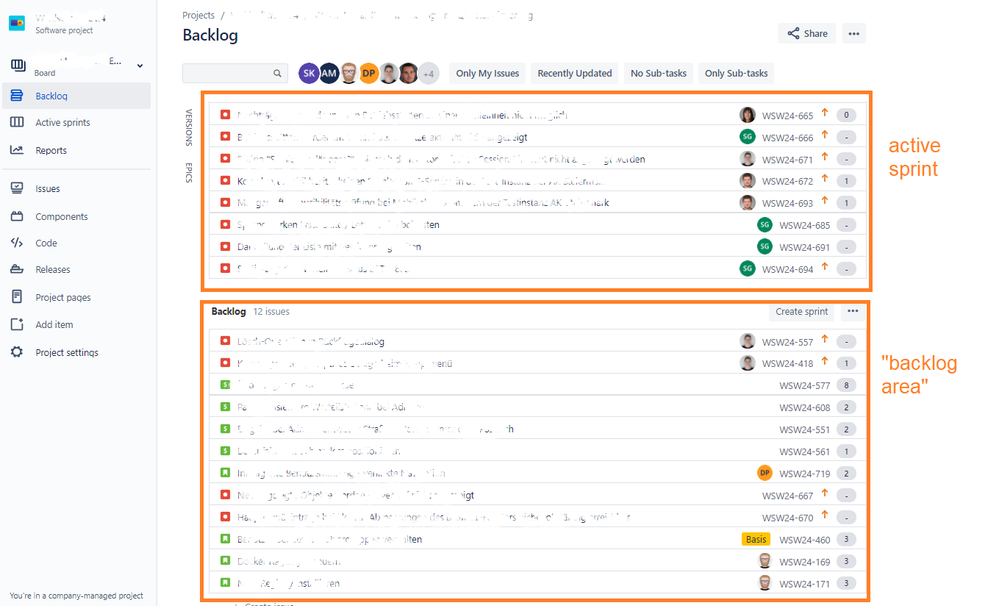Open Code section in sidebar
This screenshot has height=606, width=999.
pyautogui.click(x=46, y=243)
